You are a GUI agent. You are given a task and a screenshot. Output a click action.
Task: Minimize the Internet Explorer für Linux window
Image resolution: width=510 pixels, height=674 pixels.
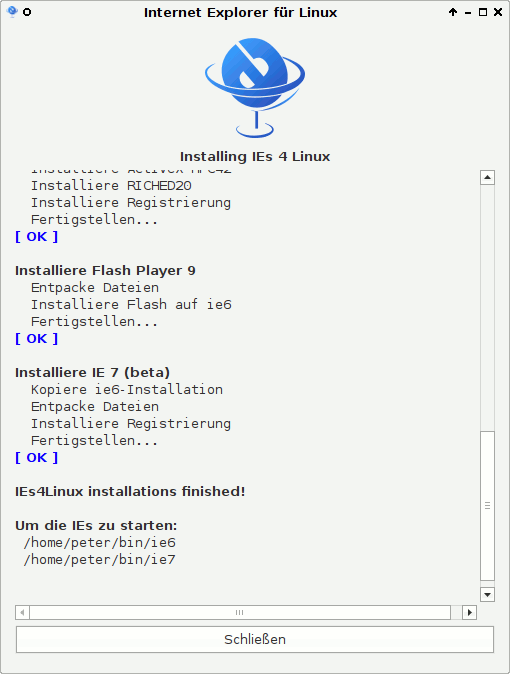(x=468, y=13)
